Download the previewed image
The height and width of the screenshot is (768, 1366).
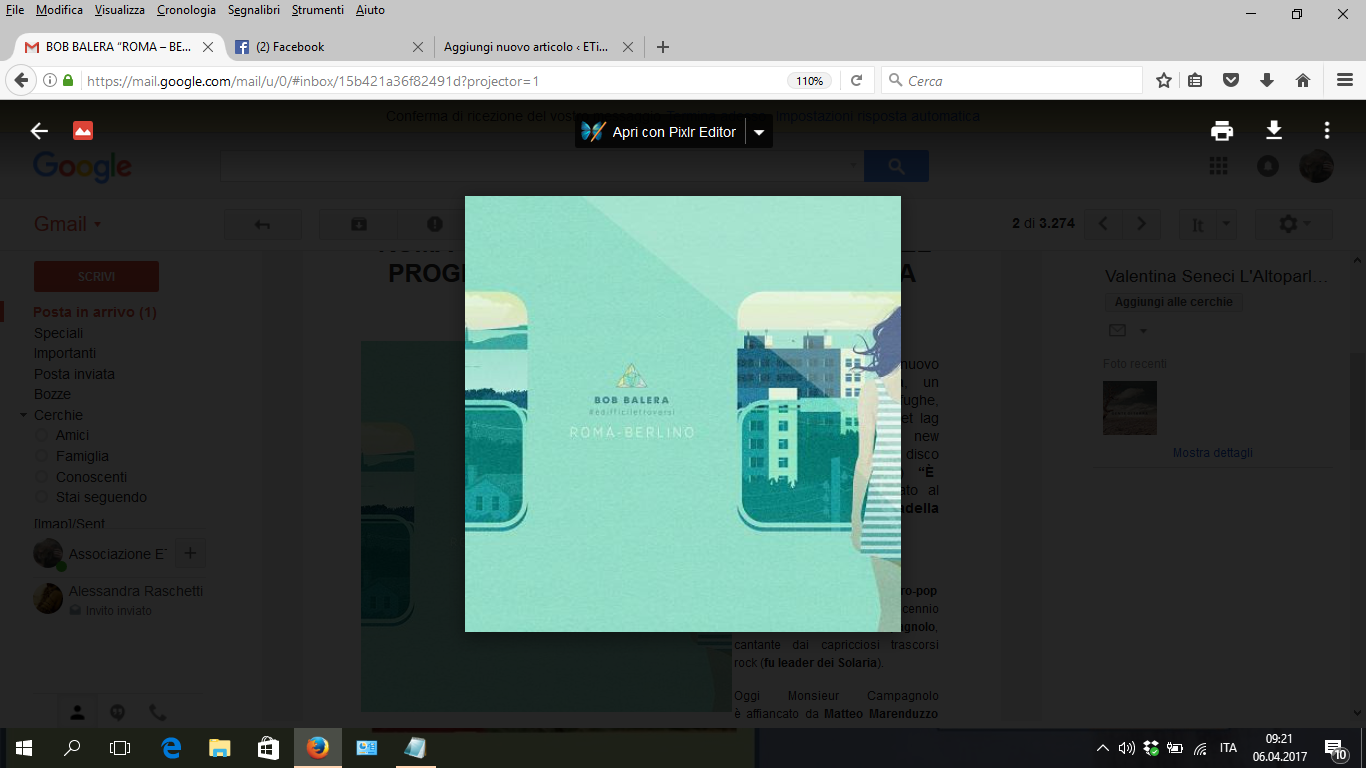[1274, 131]
